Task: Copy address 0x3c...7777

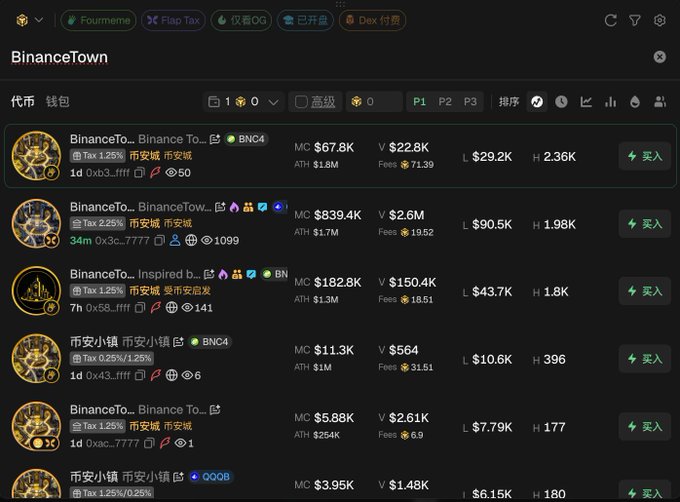Action: (x=159, y=240)
